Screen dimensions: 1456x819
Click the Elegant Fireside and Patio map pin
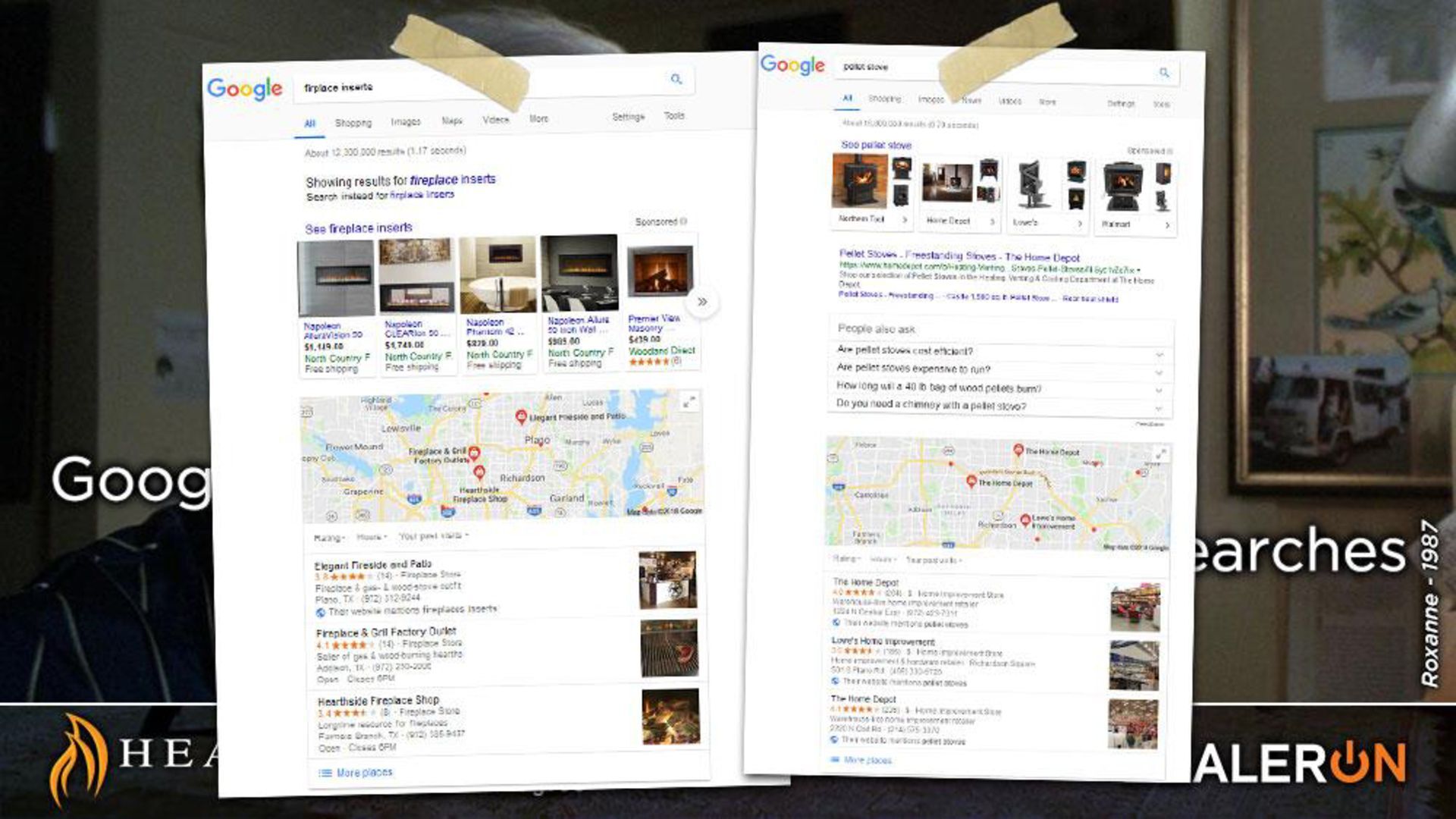(521, 417)
